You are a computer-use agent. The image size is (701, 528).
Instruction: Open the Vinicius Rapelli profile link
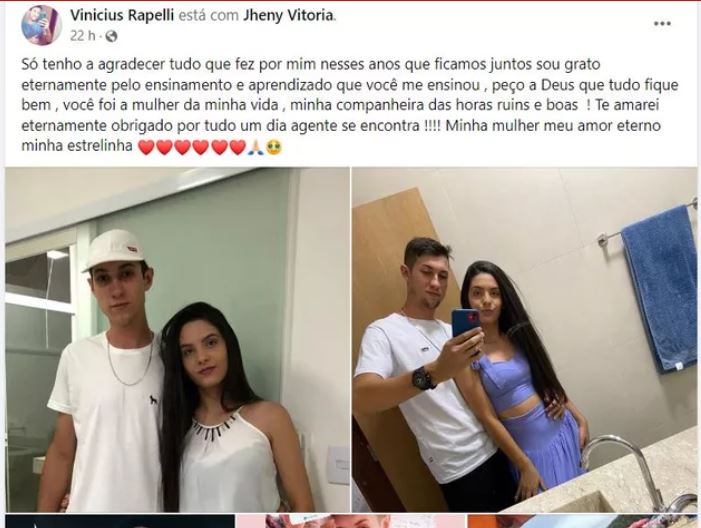click(x=122, y=15)
